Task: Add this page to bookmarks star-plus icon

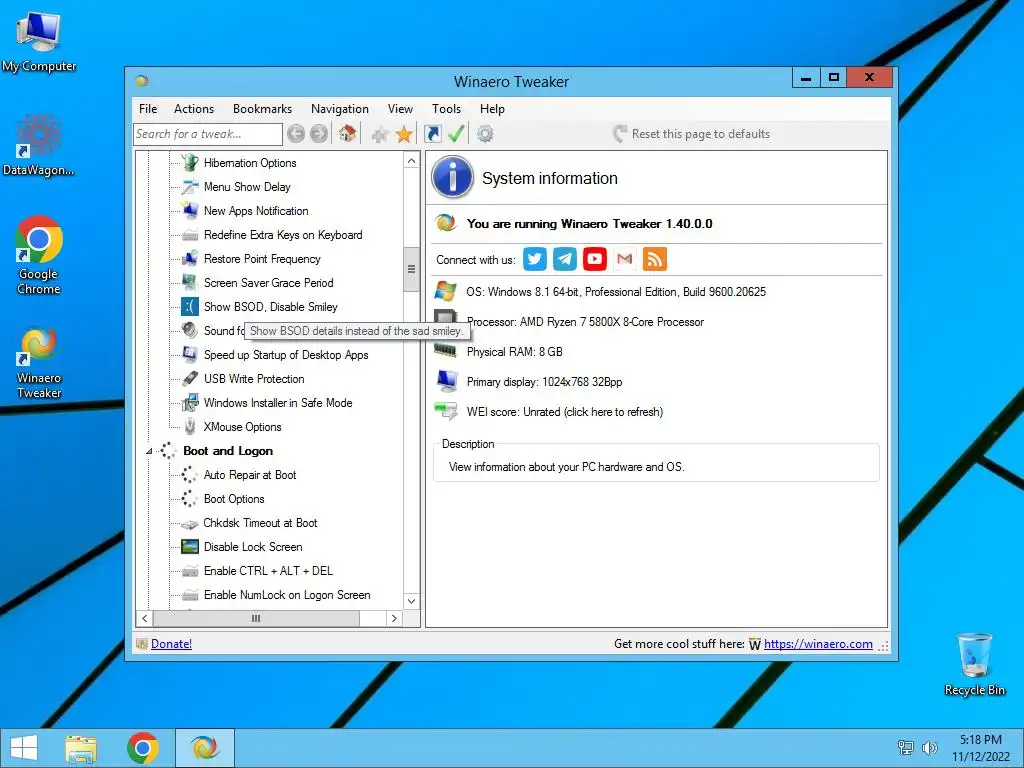Action: click(x=379, y=135)
